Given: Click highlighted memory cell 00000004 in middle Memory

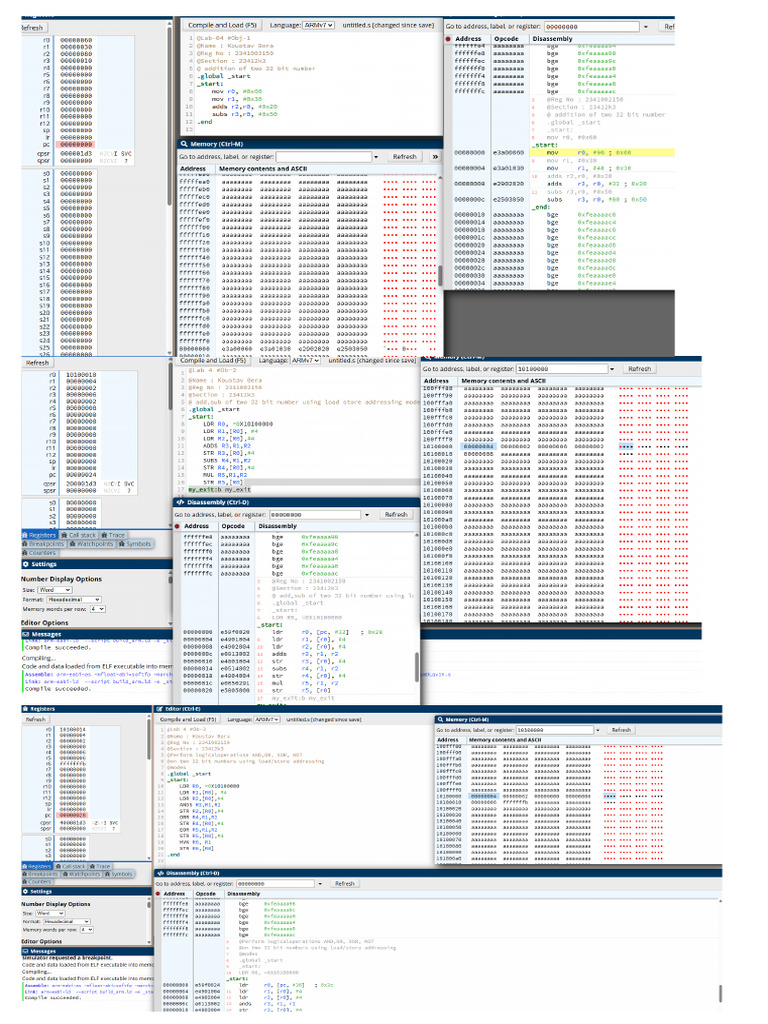Looking at the screenshot, I should point(479,447).
